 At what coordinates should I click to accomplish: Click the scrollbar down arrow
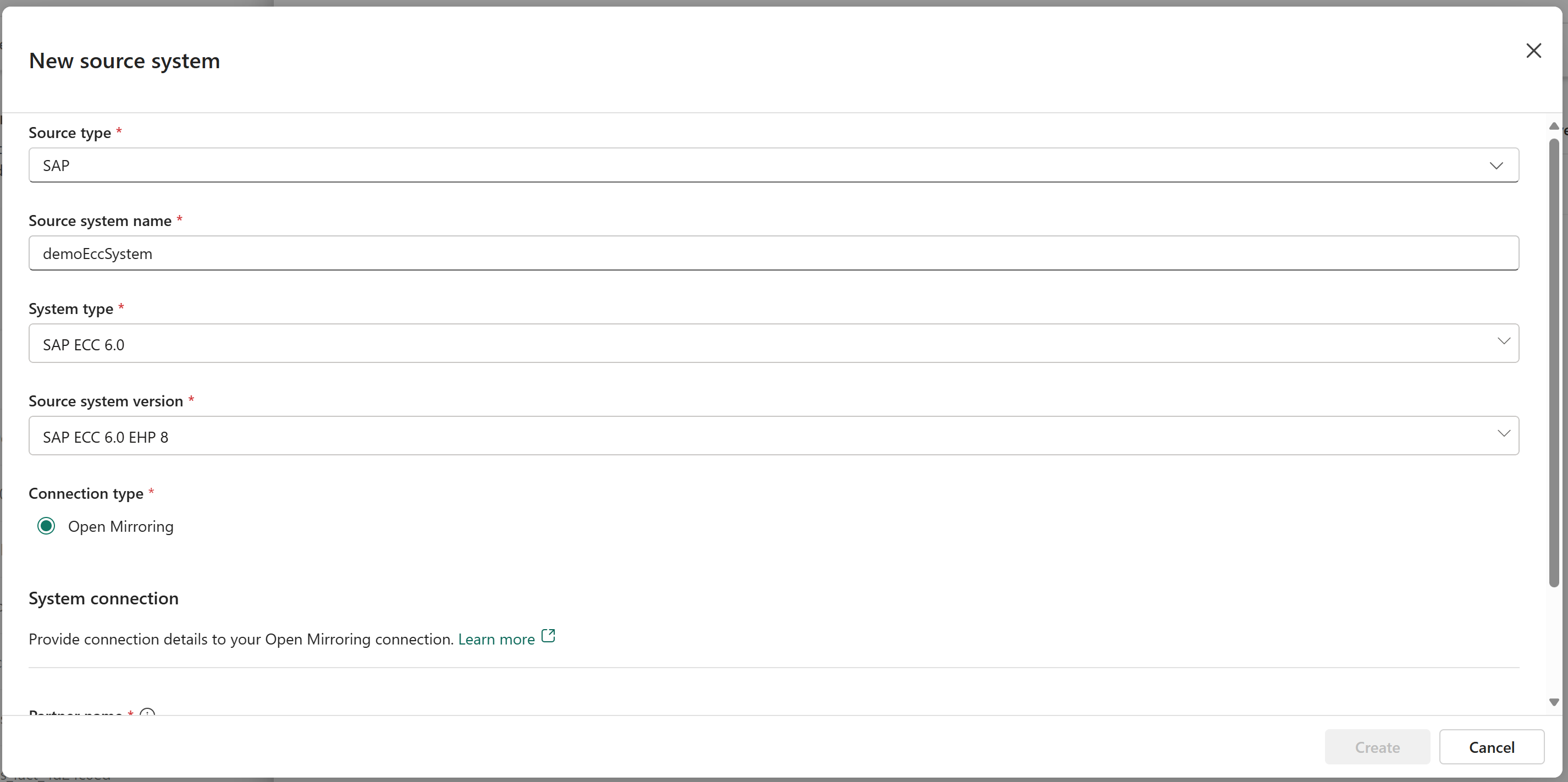(x=1553, y=702)
